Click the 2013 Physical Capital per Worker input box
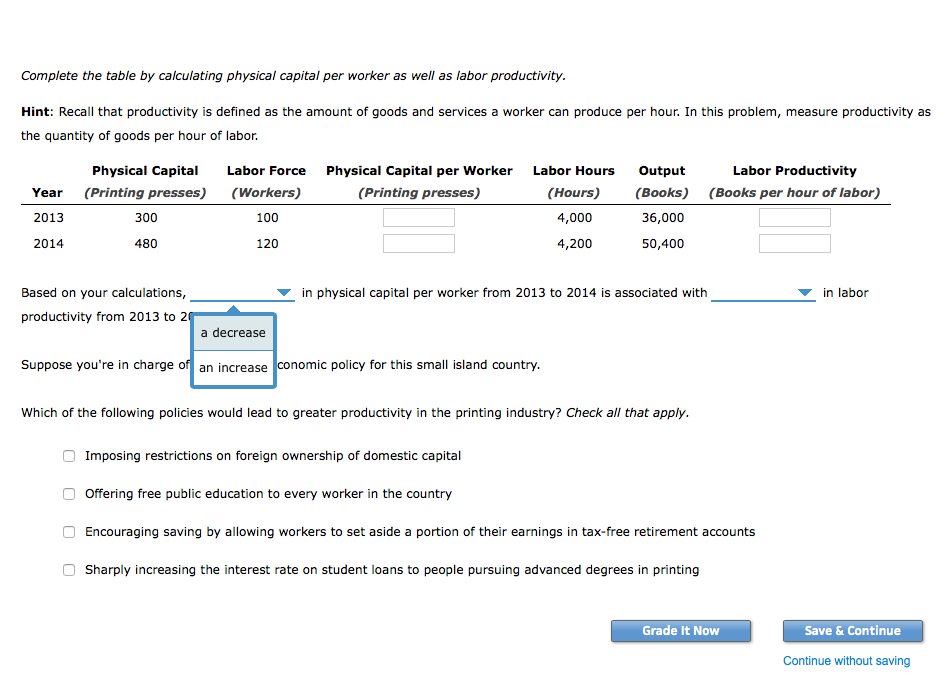952x680 pixels. [418, 216]
